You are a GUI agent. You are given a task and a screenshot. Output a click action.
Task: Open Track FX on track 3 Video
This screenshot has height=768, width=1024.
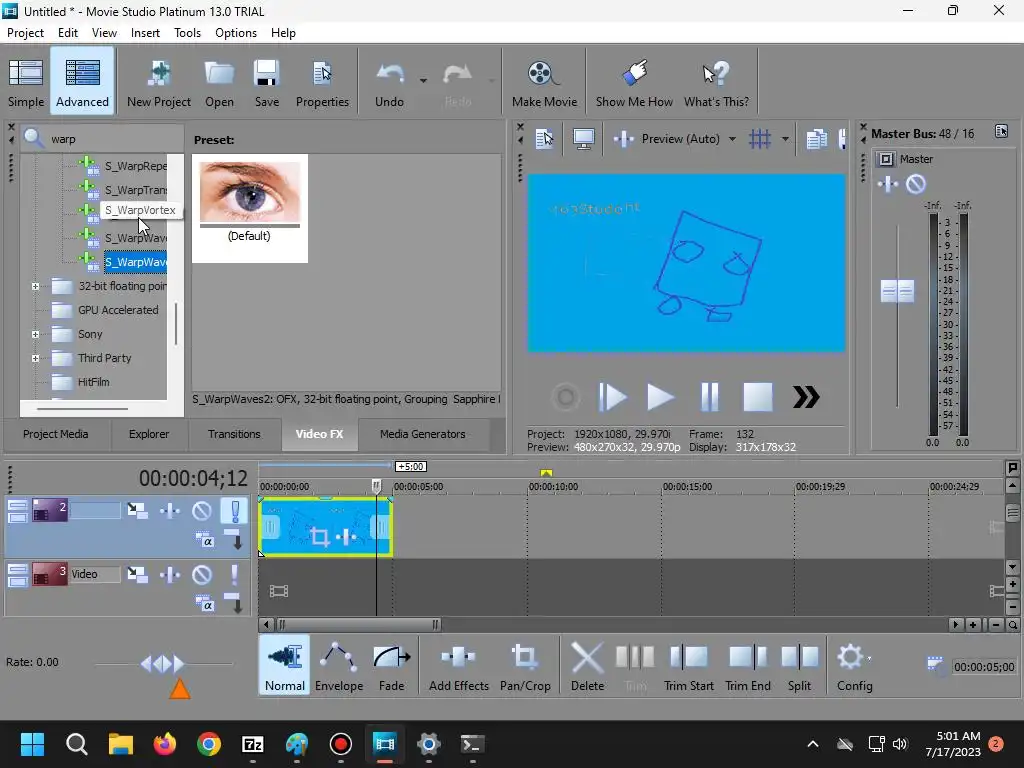(x=170, y=574)
